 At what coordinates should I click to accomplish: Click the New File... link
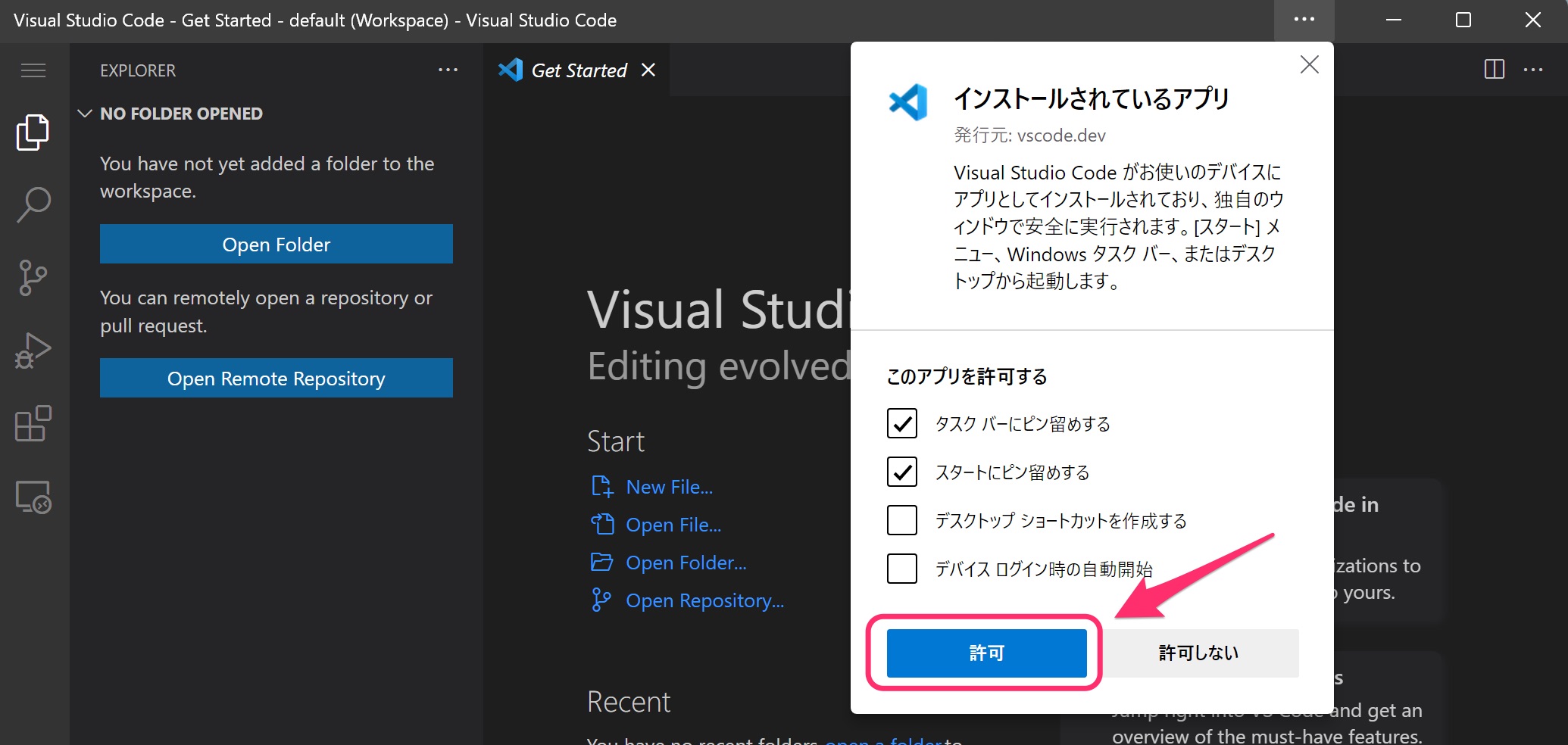tap(670, 487)
